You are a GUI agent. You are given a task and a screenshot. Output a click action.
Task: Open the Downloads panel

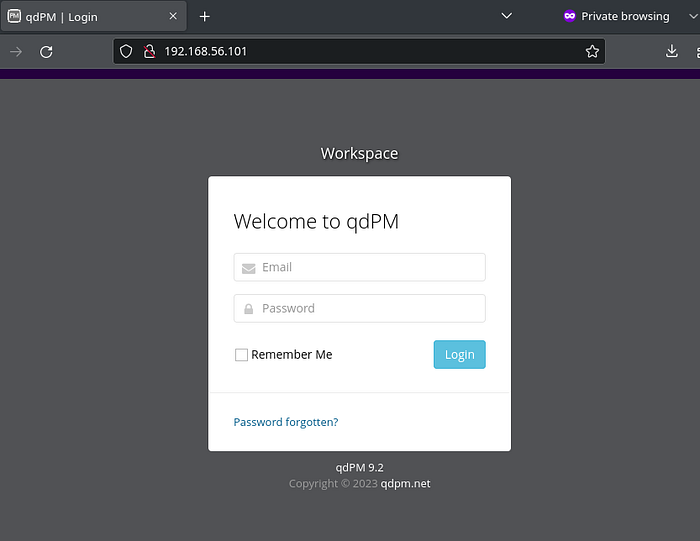point(672,51)
